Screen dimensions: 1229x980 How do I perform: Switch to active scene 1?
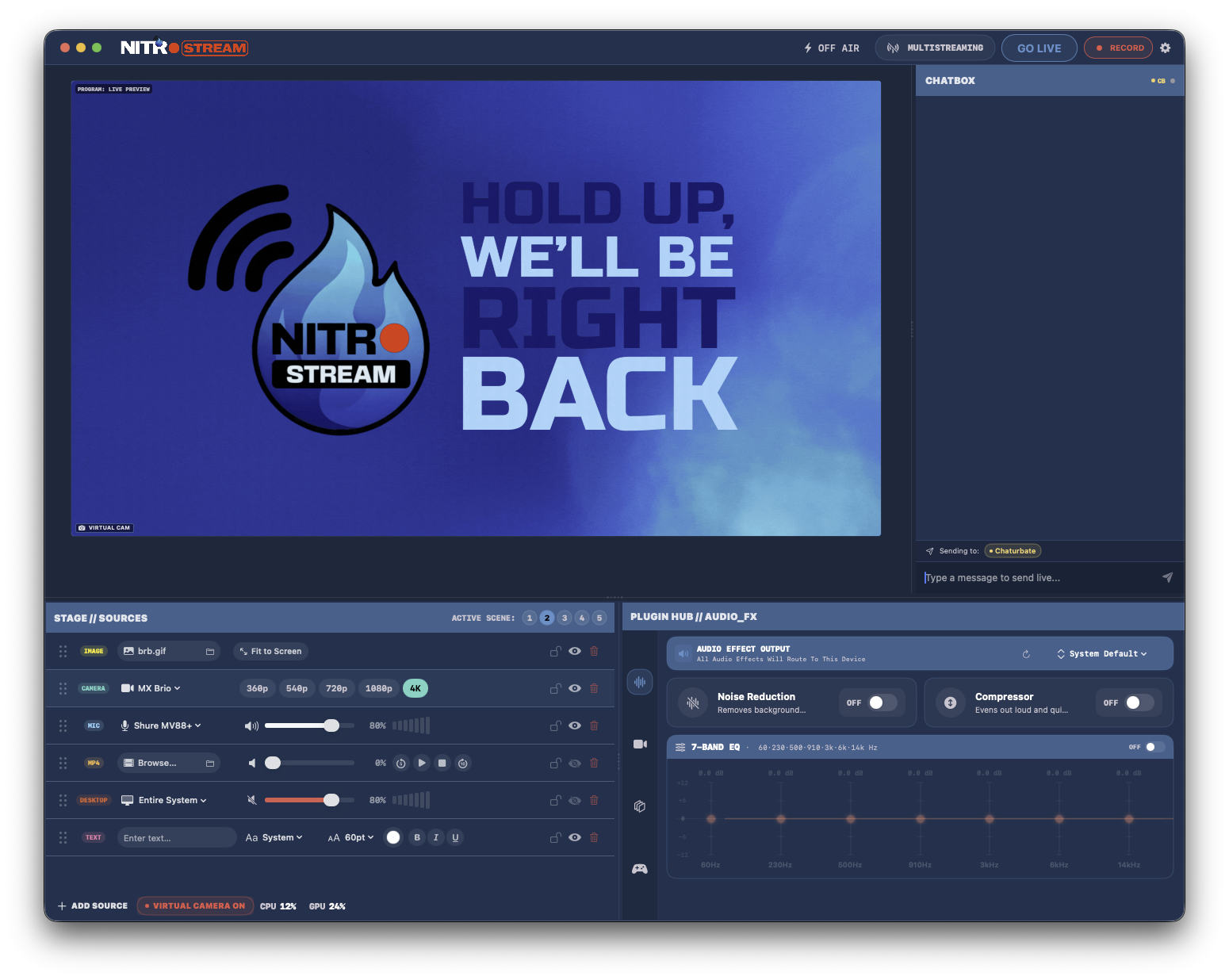tap(530, 618)
